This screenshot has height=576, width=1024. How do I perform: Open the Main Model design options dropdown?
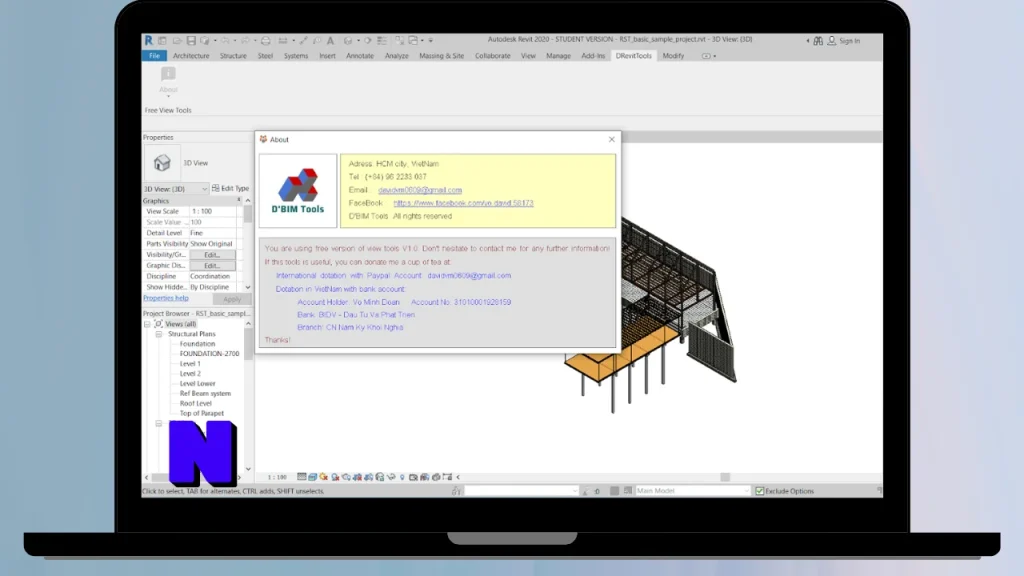(x=692, y=490)
